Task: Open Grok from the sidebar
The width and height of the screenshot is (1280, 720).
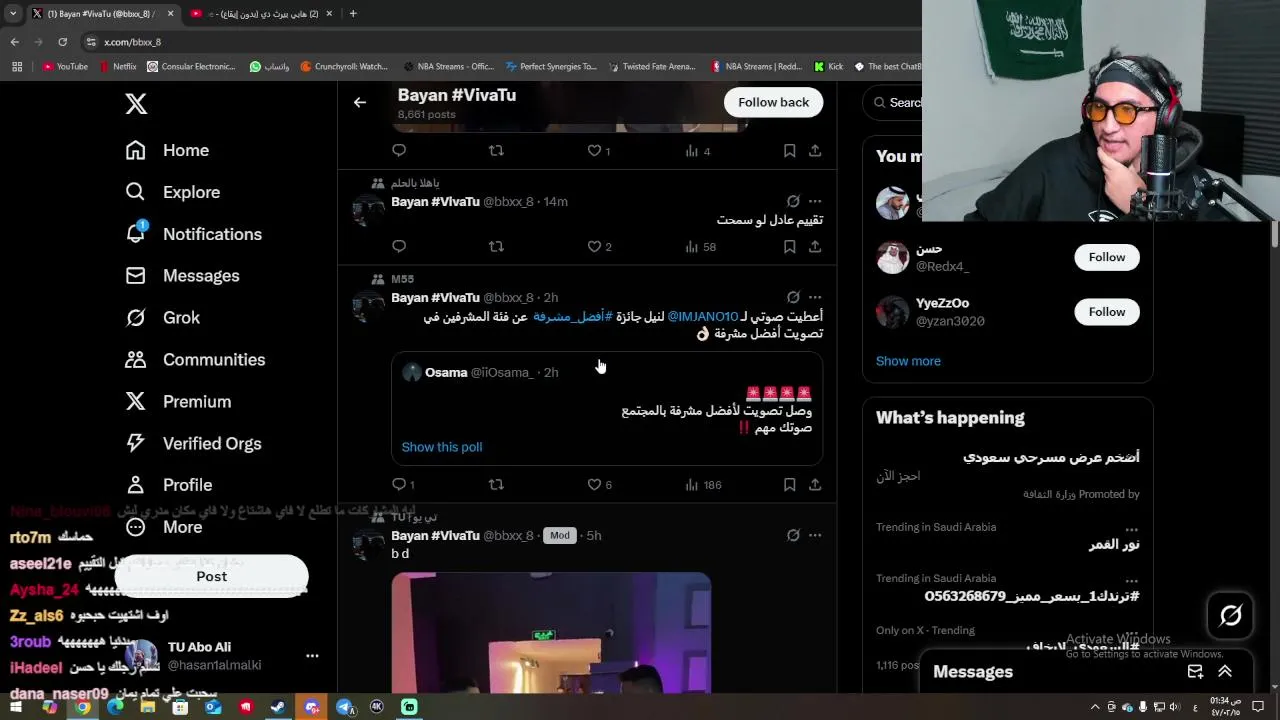Action: tap(162, 317)
